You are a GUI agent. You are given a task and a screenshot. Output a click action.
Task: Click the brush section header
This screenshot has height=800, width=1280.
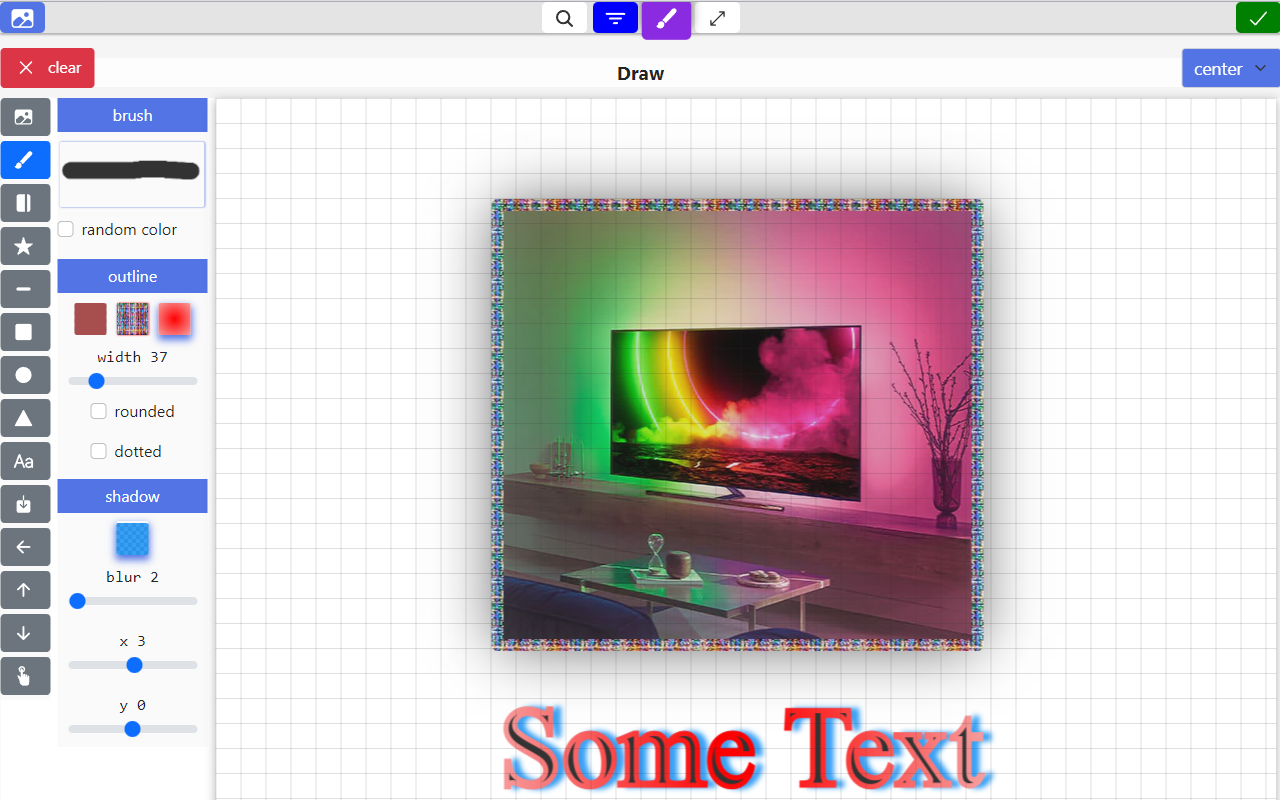132,115
